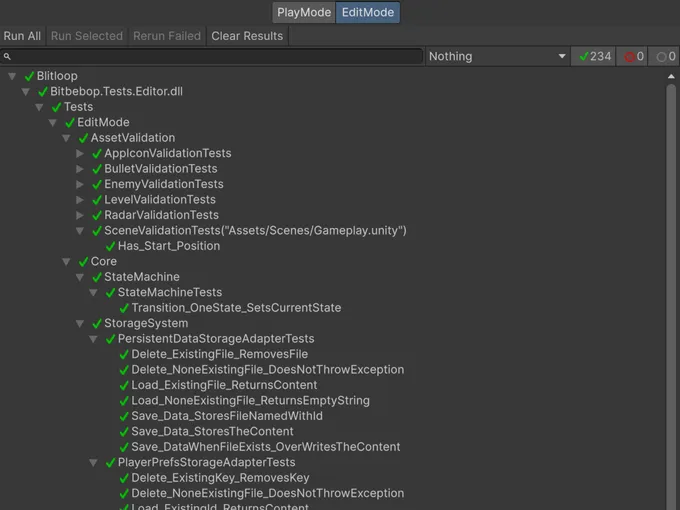Click the Clear Results button
680x510 pixels.
(x=247, y=36)
